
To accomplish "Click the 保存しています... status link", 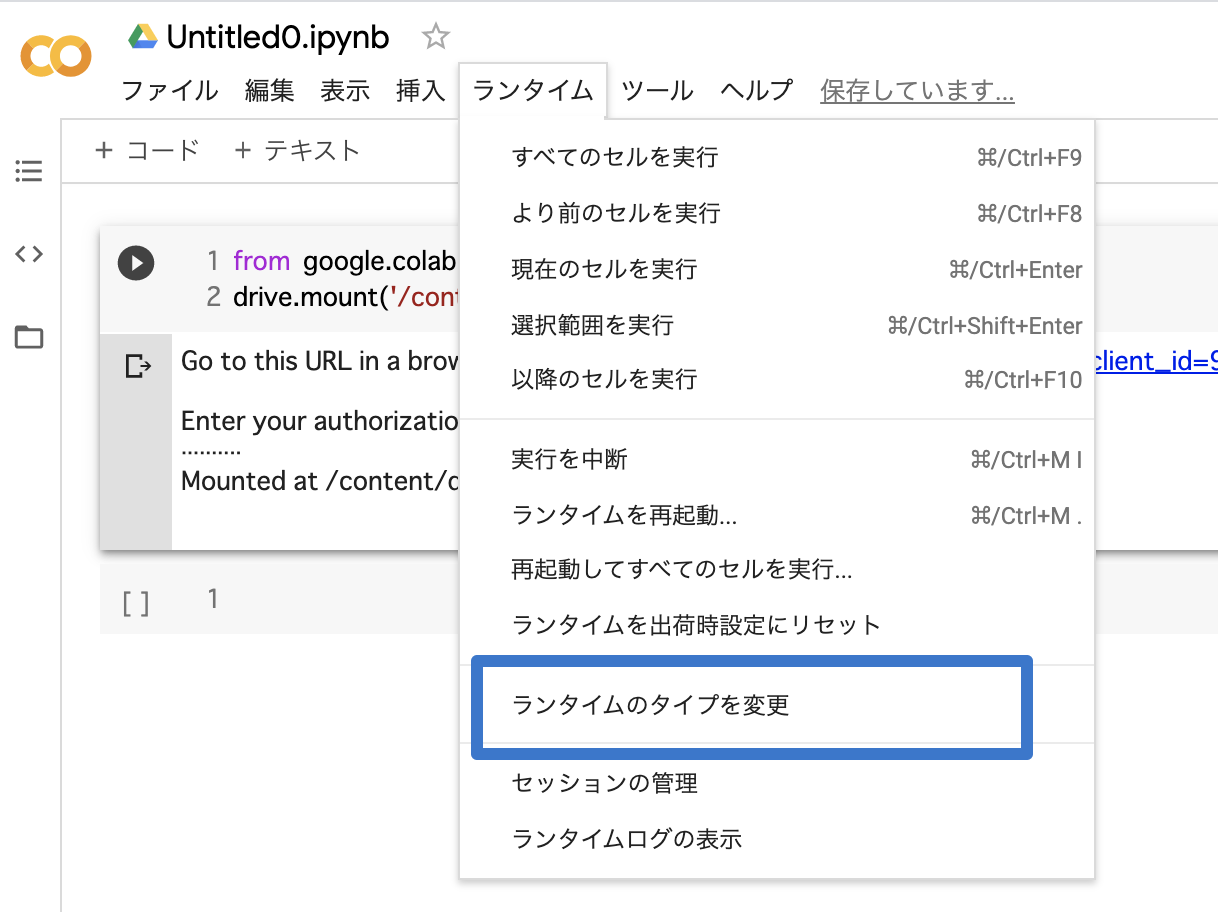I will tap(917, 91).
